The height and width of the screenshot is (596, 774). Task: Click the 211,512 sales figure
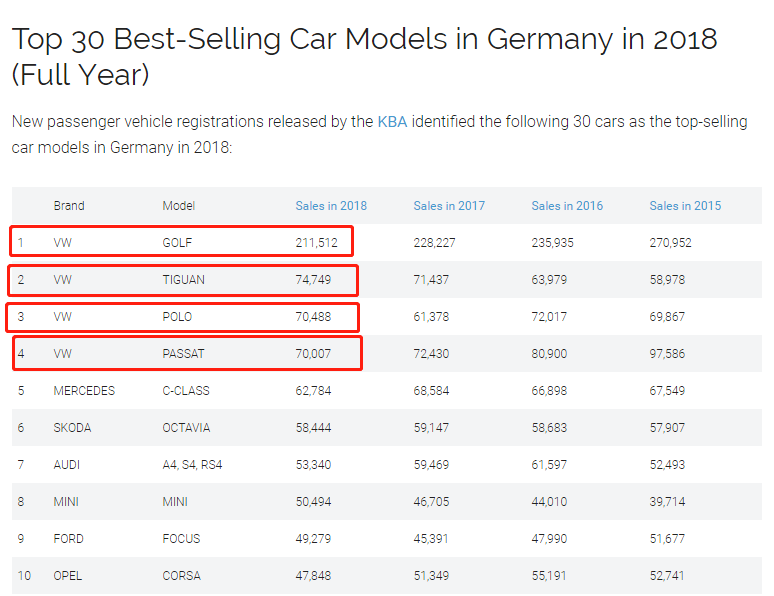(x=316, y=243)
